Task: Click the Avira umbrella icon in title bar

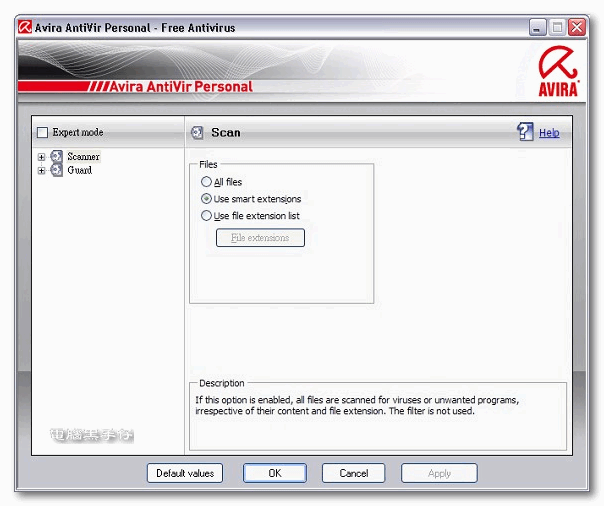Action: point(25,27)
